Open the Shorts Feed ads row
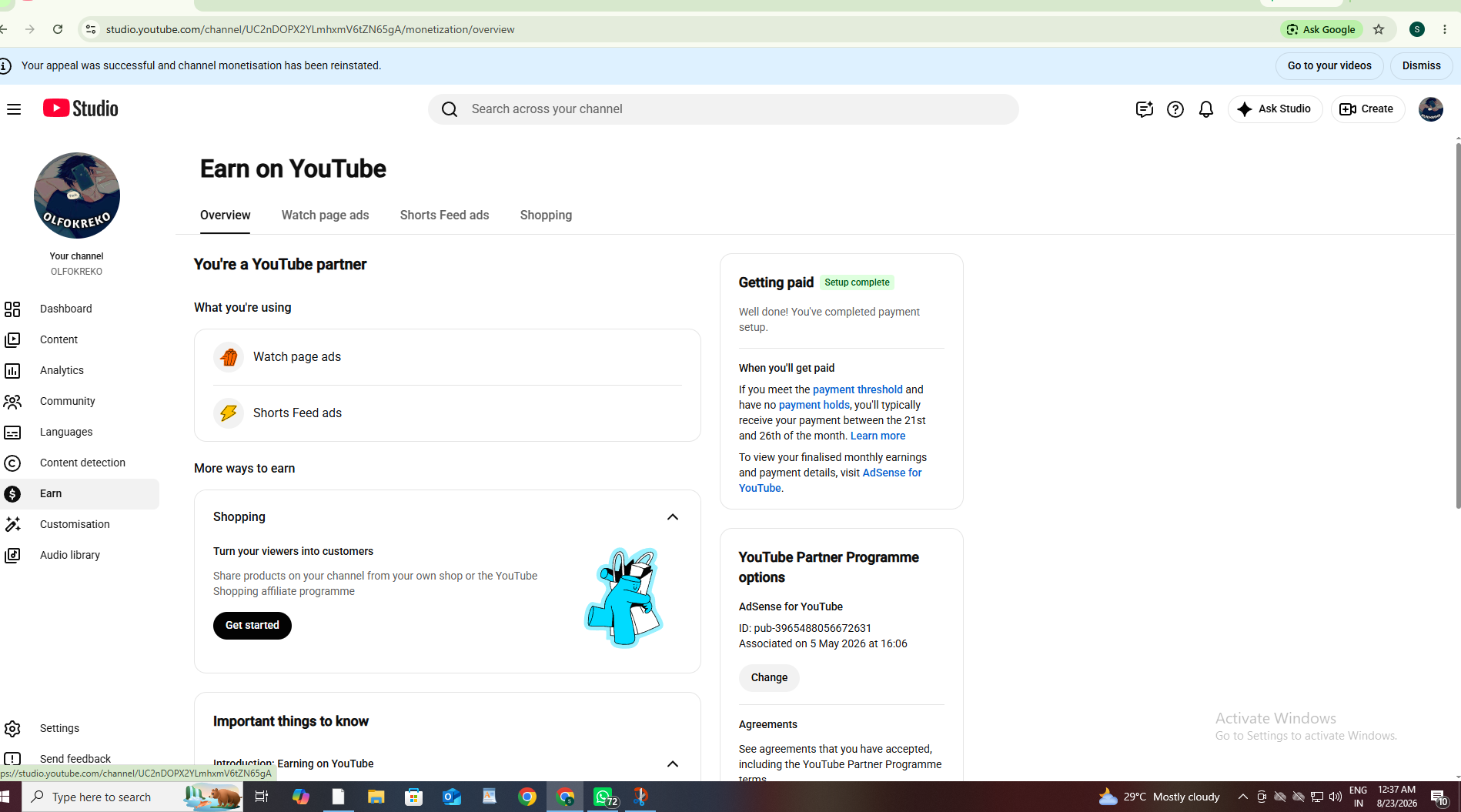The height and width of the screenshot is (812, 1461). tap(447, 413)
